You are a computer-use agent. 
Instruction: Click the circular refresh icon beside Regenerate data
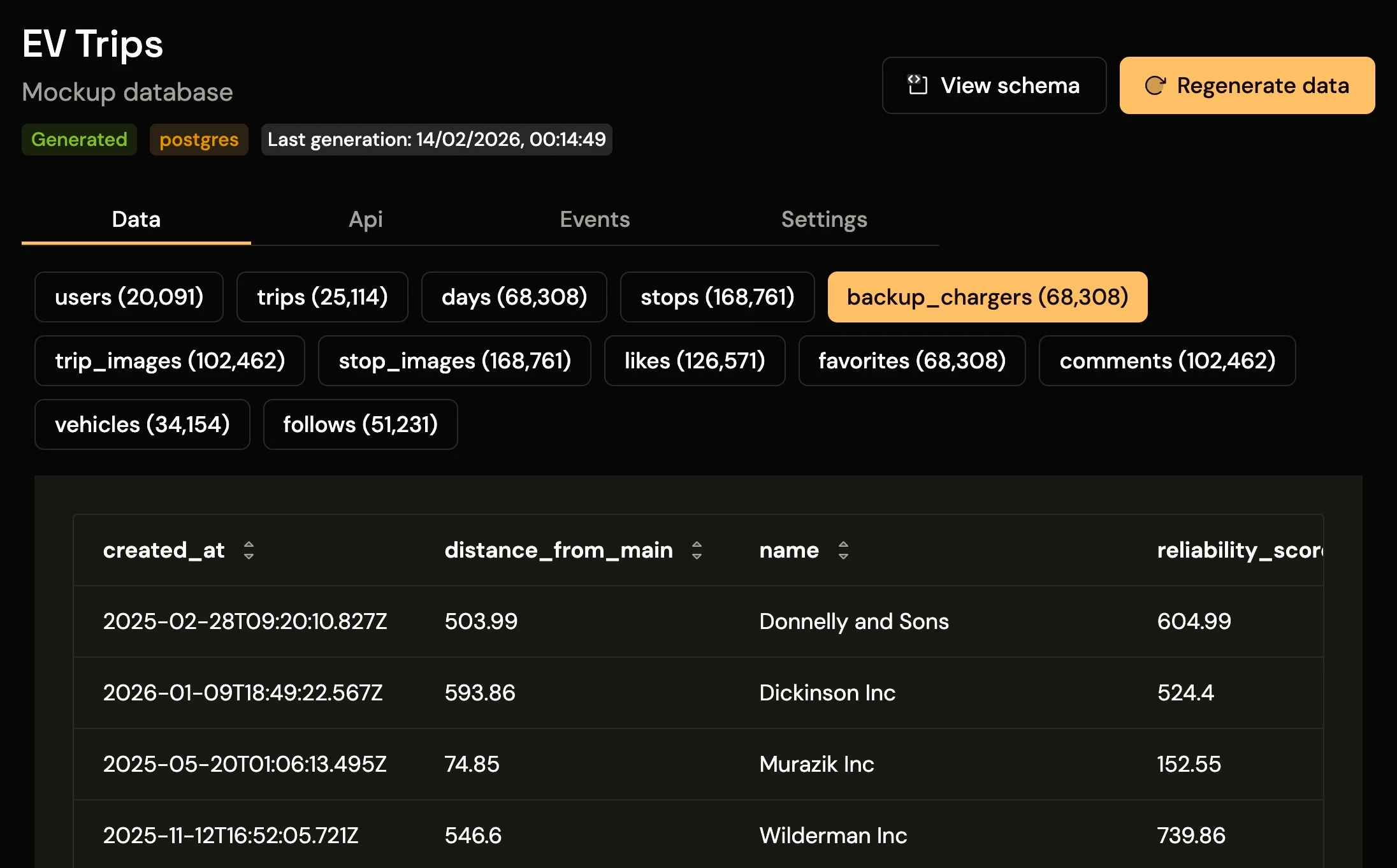pos(1157,85)
